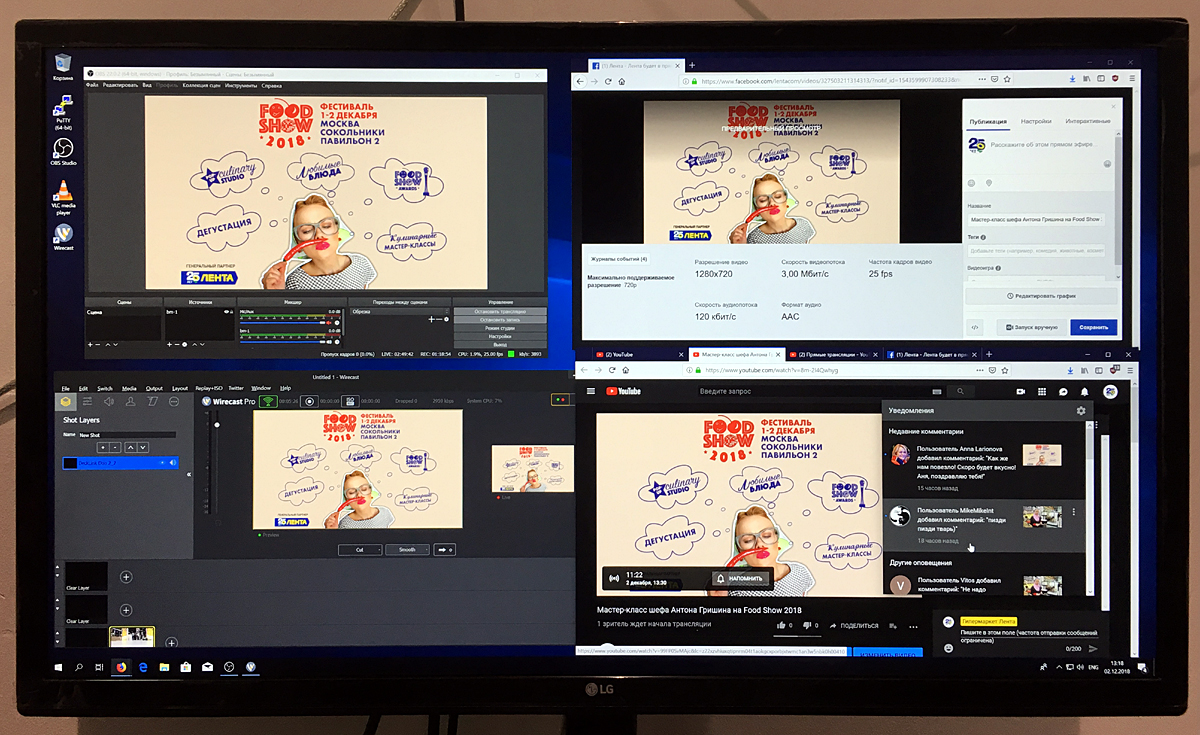Adjust Mic/Aux volume slider in OBS mixer
The image size is (1200, 735).
(284, 322)
